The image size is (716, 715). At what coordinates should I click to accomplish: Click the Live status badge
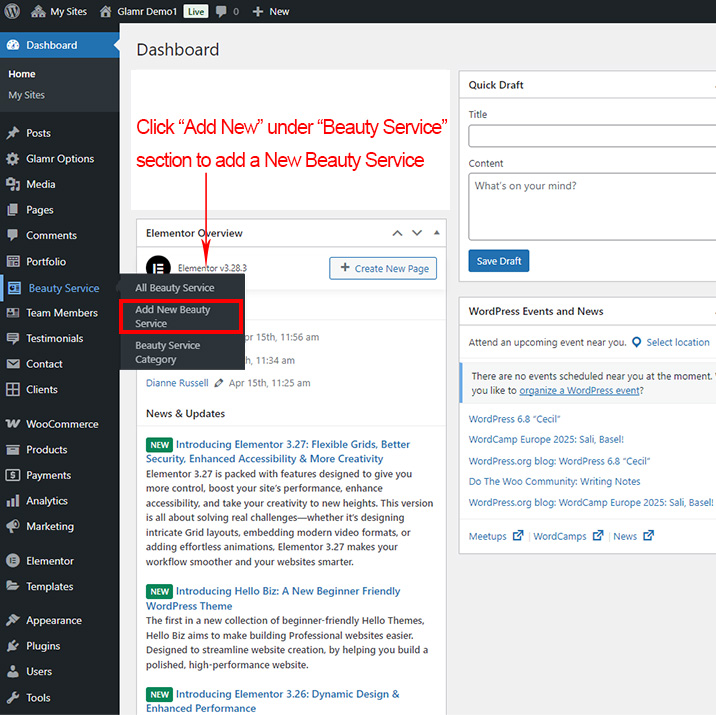click(x=196, y=11)
